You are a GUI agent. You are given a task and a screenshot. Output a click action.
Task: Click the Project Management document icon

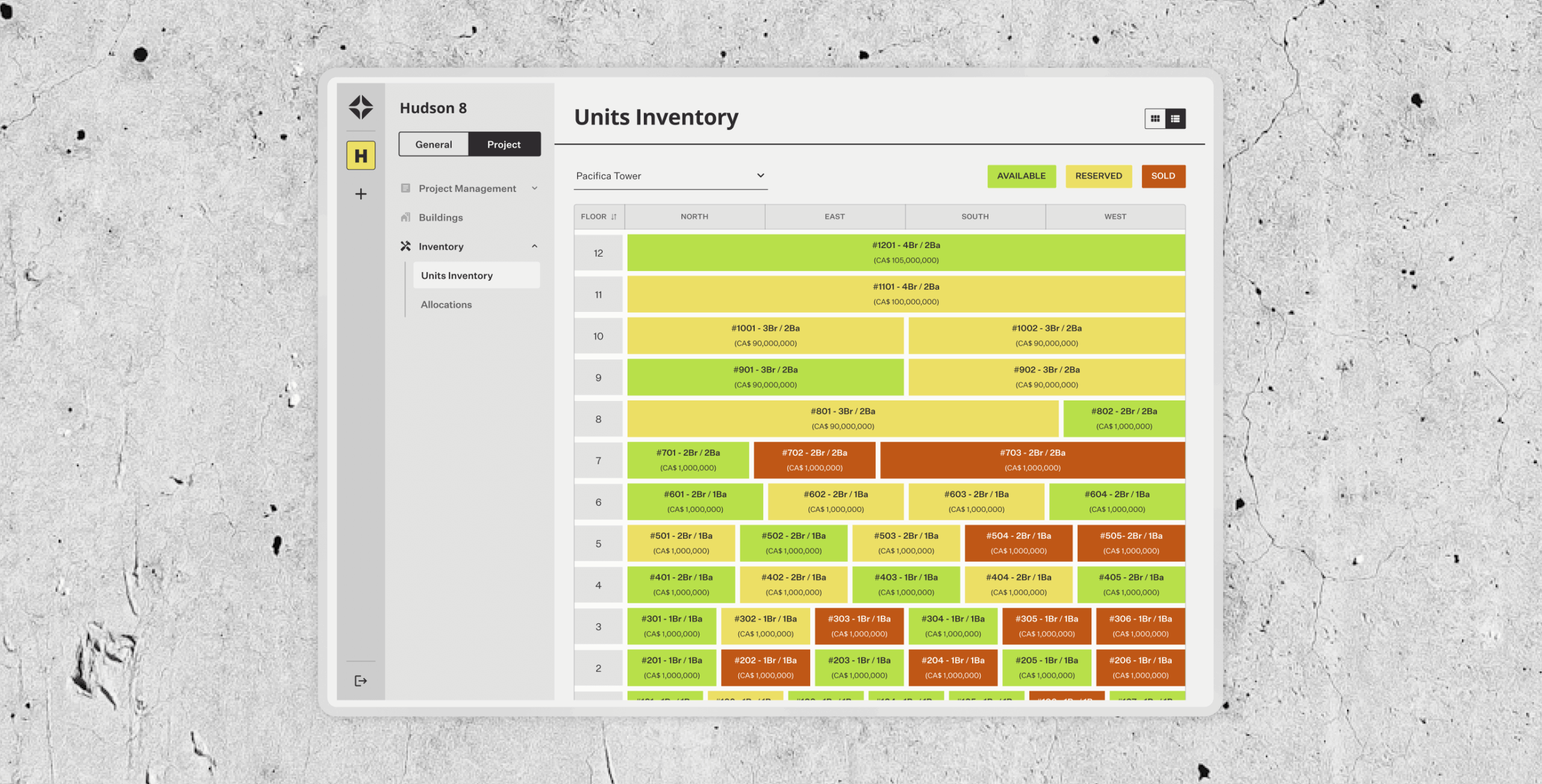(x=405, y=188)
